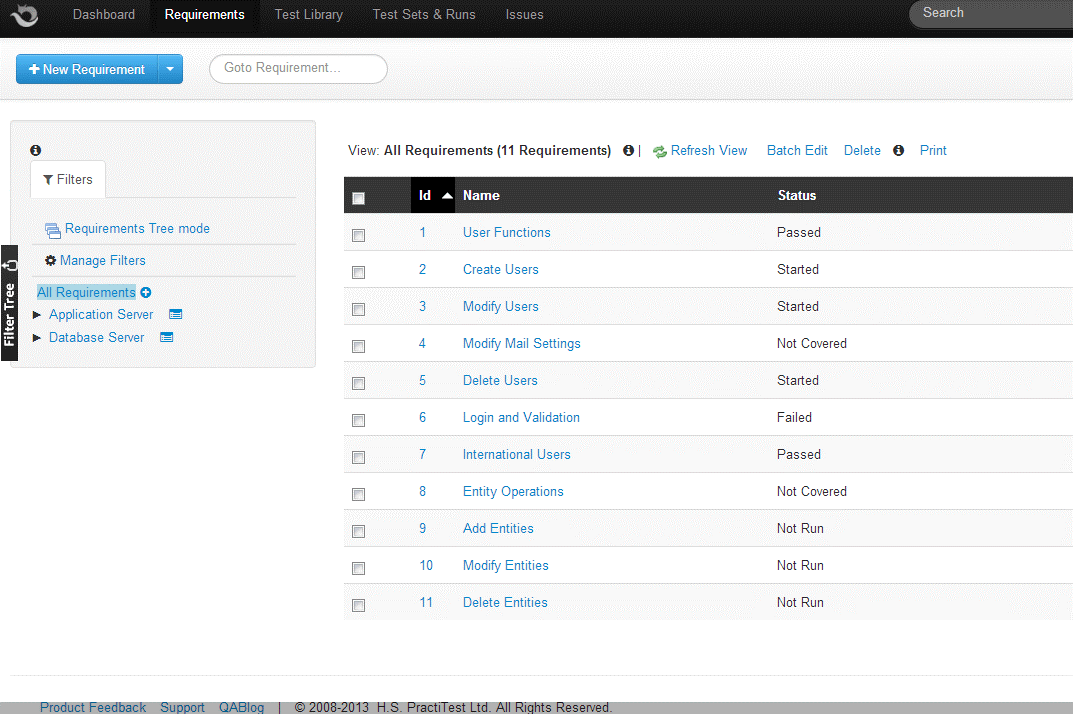Image resolution: width=1073 pixels, height=714 pixels.
Task: Click the plus icon beside All Requirements filter
Action: (146, 293)
